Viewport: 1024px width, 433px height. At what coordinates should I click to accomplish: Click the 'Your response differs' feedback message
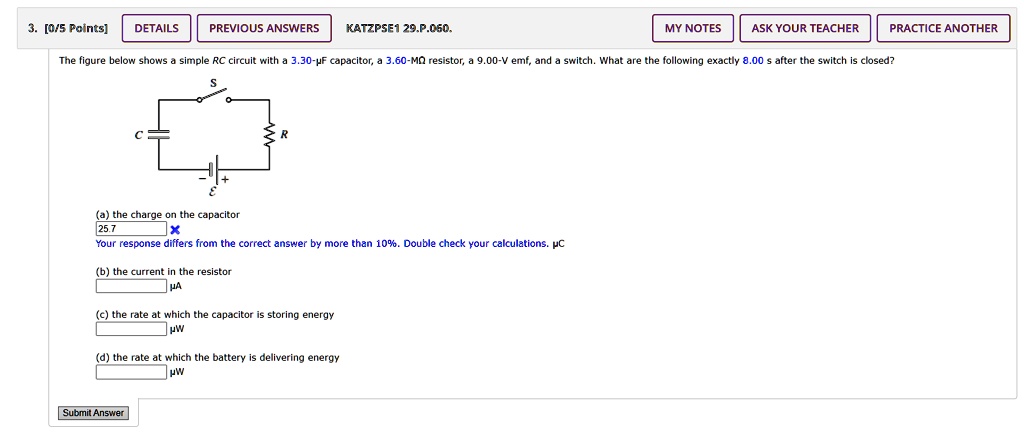click(321, 244)
